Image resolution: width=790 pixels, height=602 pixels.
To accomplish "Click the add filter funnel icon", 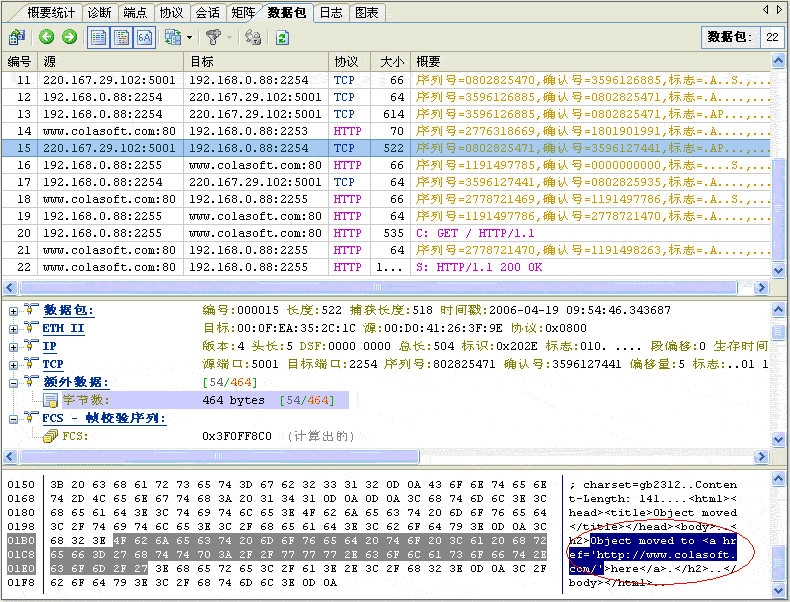I will [x=213, y=37].
